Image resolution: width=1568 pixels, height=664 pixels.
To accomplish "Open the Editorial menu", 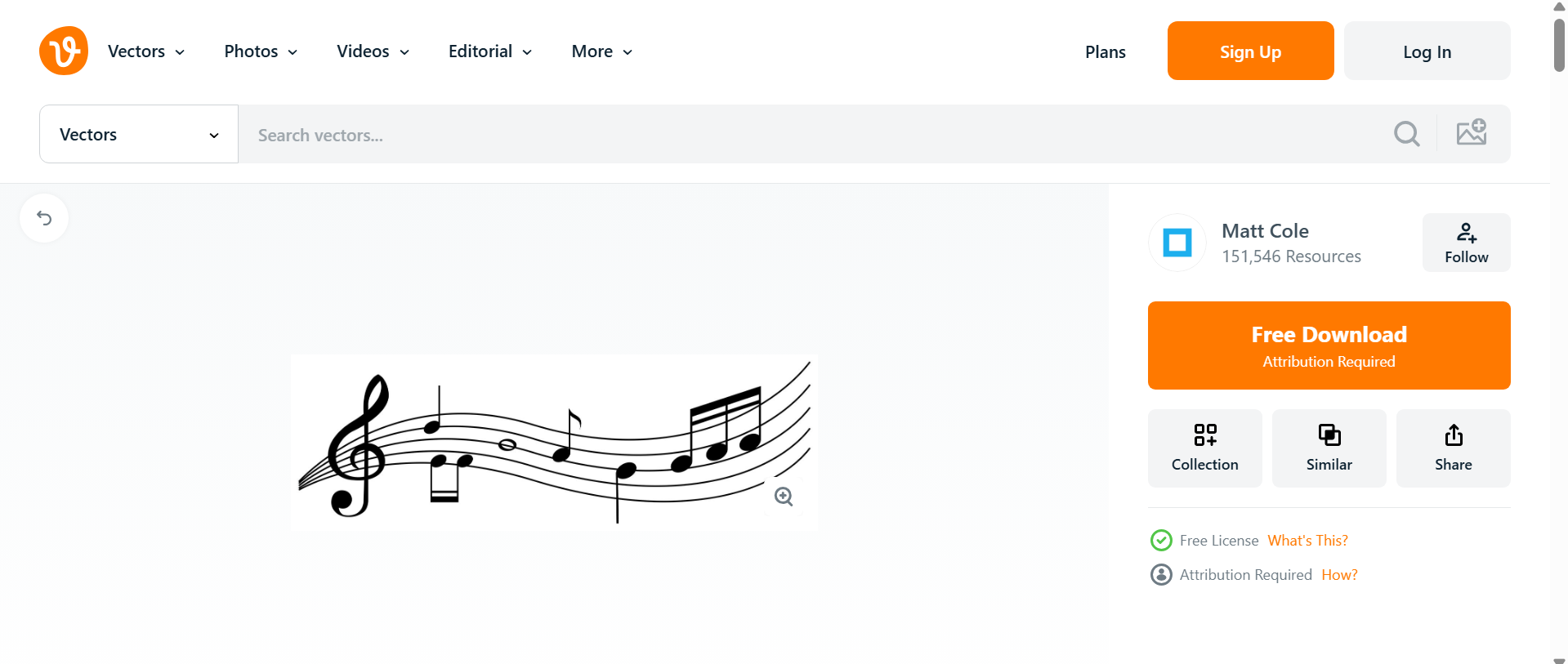I will [490, 51].
